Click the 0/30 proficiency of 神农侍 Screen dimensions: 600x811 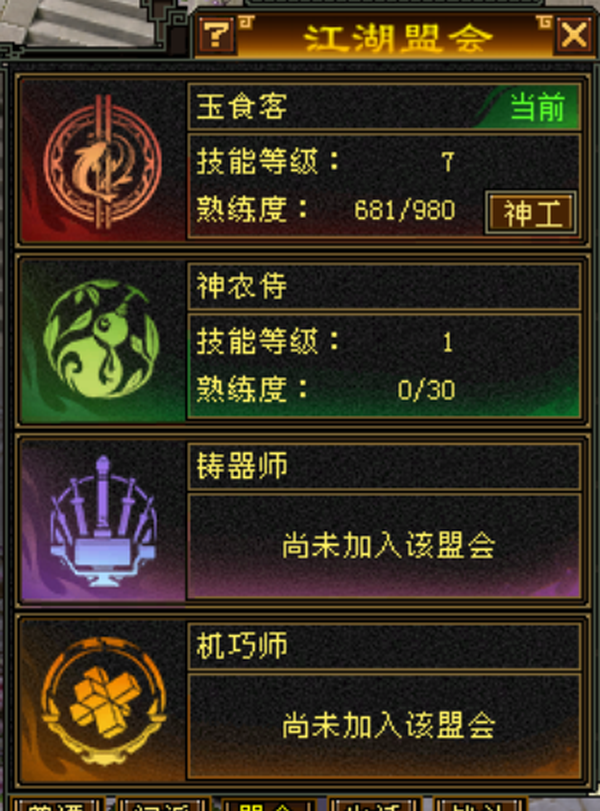426,391
